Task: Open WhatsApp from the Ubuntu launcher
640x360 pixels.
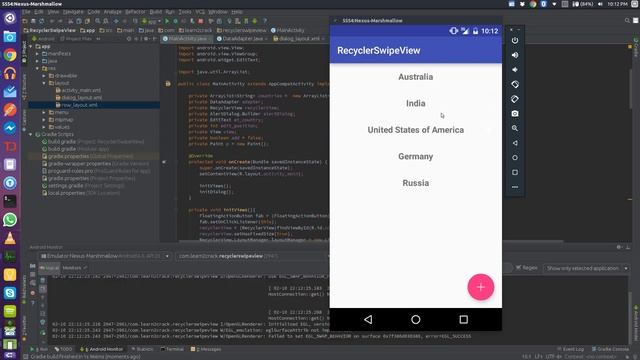Action: (10, 220)
